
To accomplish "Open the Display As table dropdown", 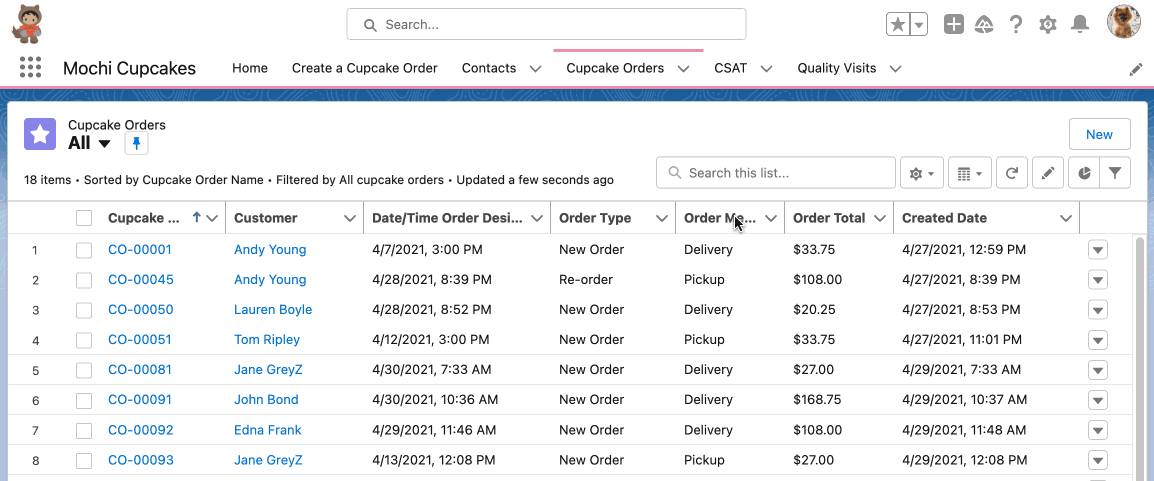I will click(x=970, y=174).
